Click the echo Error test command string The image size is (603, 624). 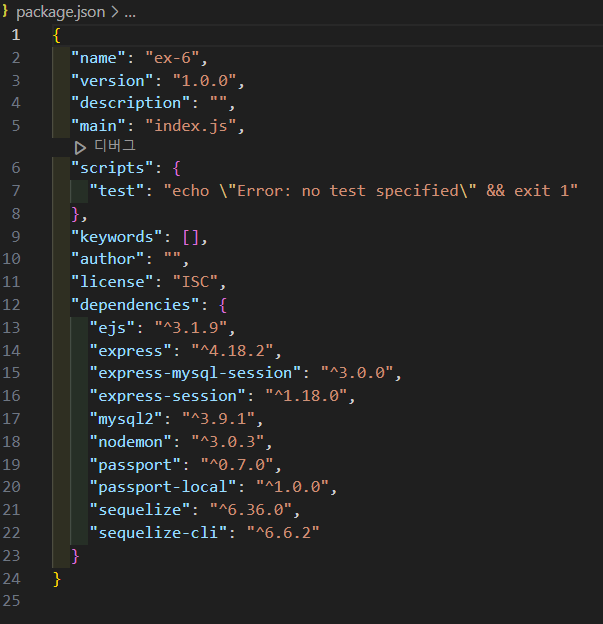(x=371, y=191)
